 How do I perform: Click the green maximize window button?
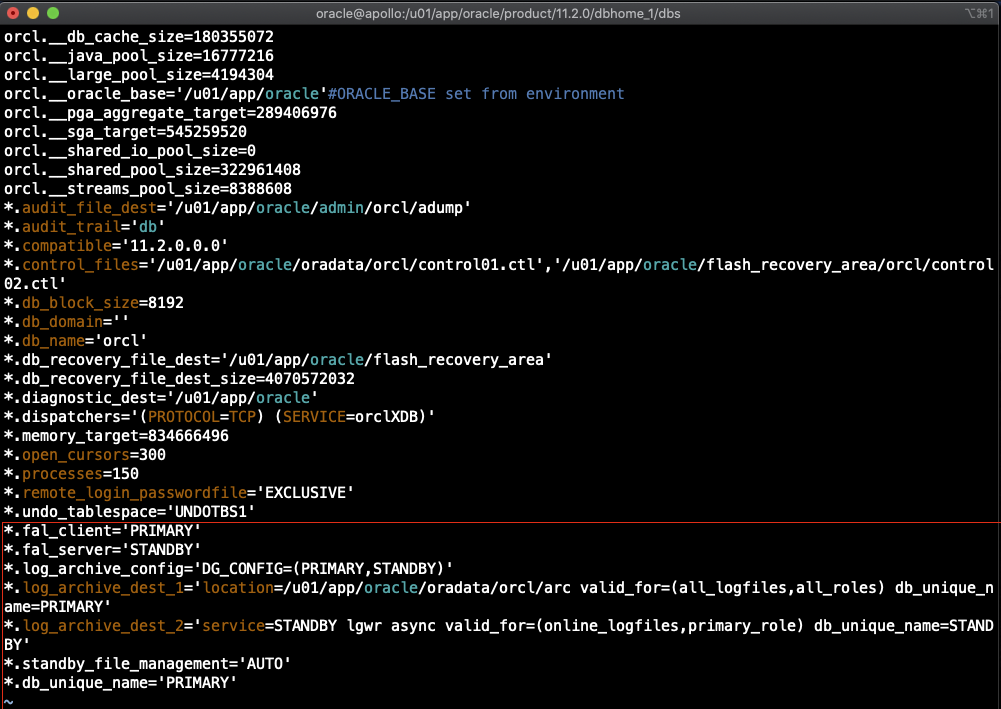click(x=53, y=14)
